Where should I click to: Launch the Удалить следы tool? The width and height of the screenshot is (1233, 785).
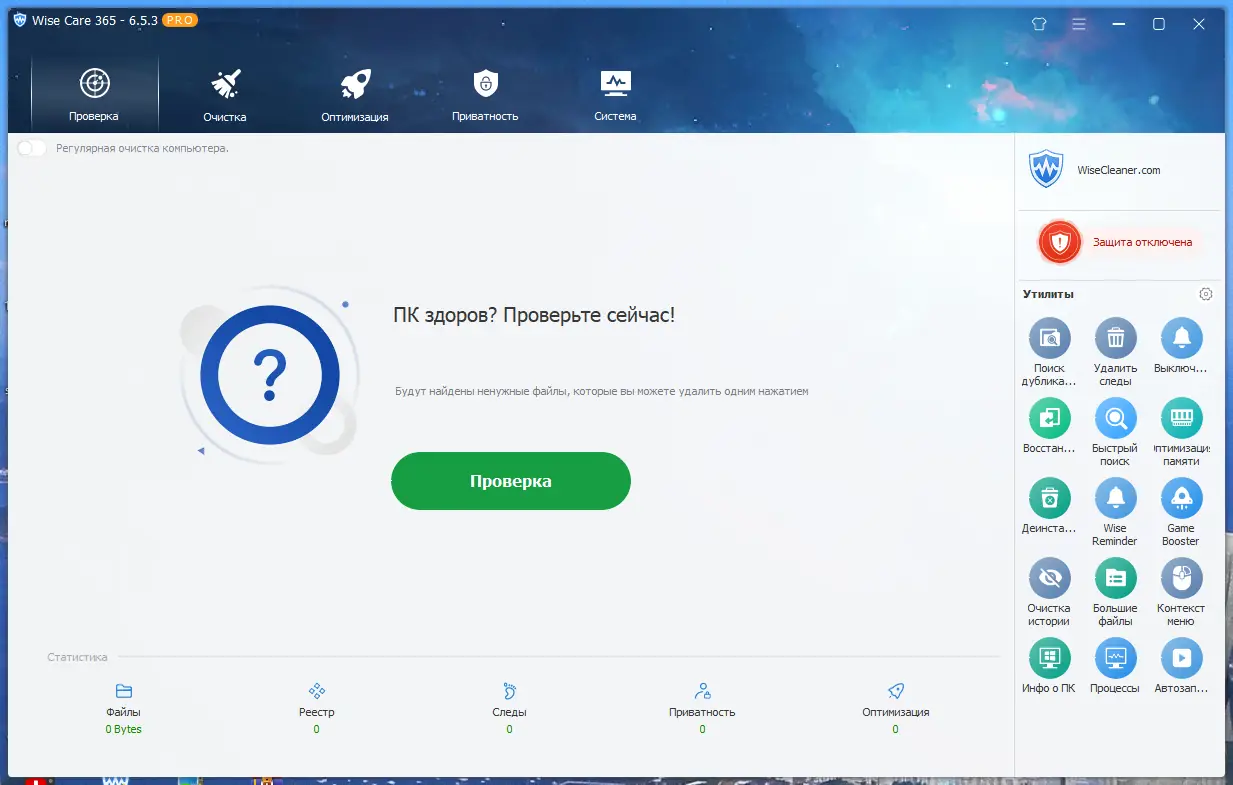[1115, 338]
